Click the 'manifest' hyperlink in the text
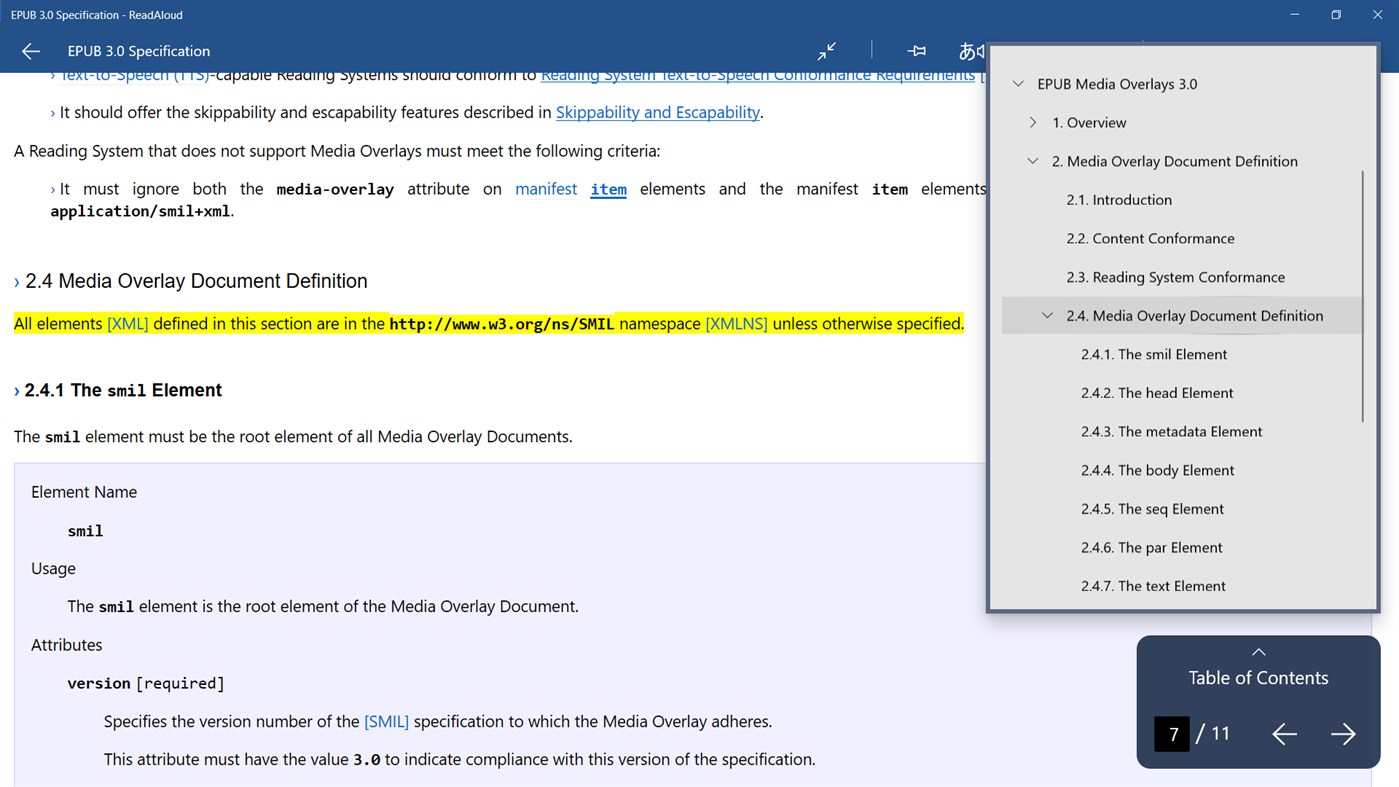 545,188
